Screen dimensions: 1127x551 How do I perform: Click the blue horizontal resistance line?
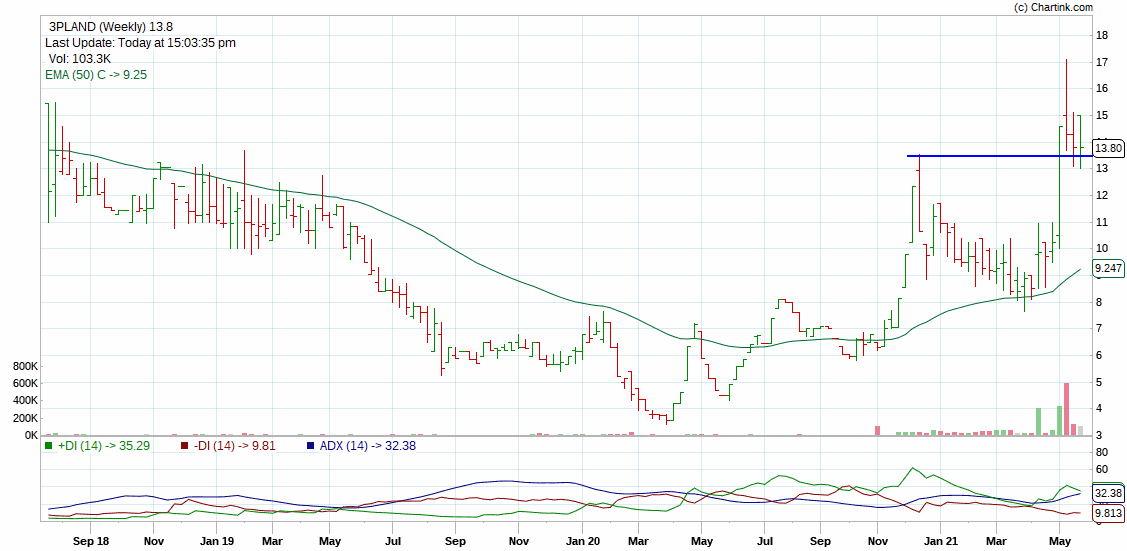click(999, 155)
